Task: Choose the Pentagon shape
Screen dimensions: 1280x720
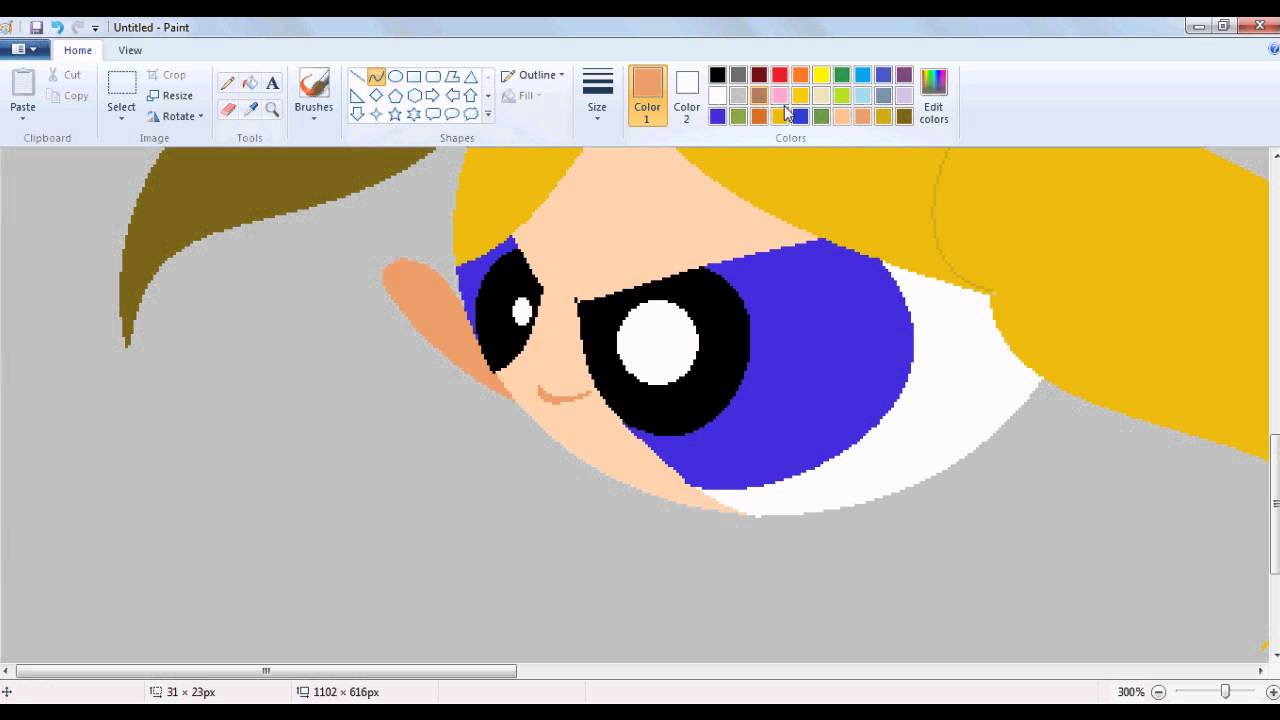Action: pyautogui.click(x=395, y=96)
